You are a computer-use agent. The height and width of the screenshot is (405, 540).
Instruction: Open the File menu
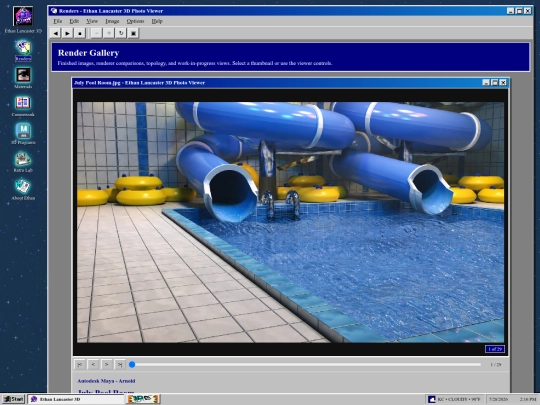tap(58, 21)
